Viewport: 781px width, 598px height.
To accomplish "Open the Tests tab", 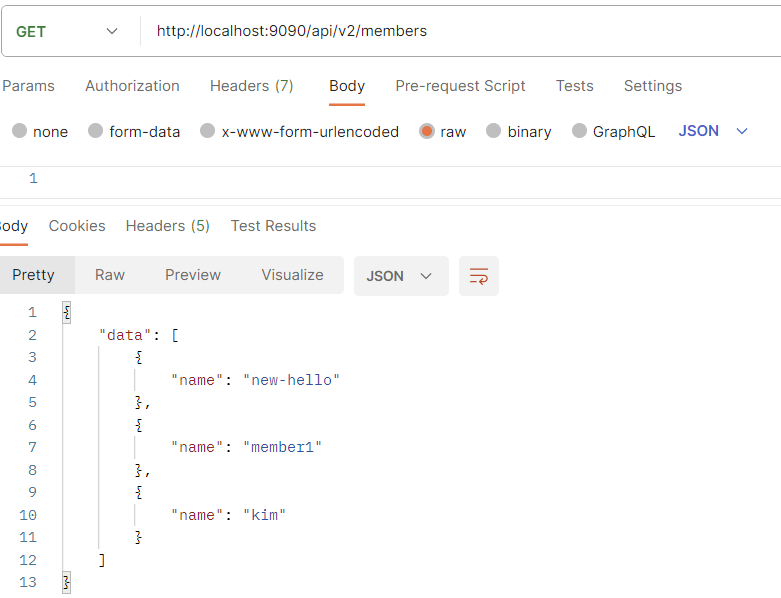I will [575, 86].
